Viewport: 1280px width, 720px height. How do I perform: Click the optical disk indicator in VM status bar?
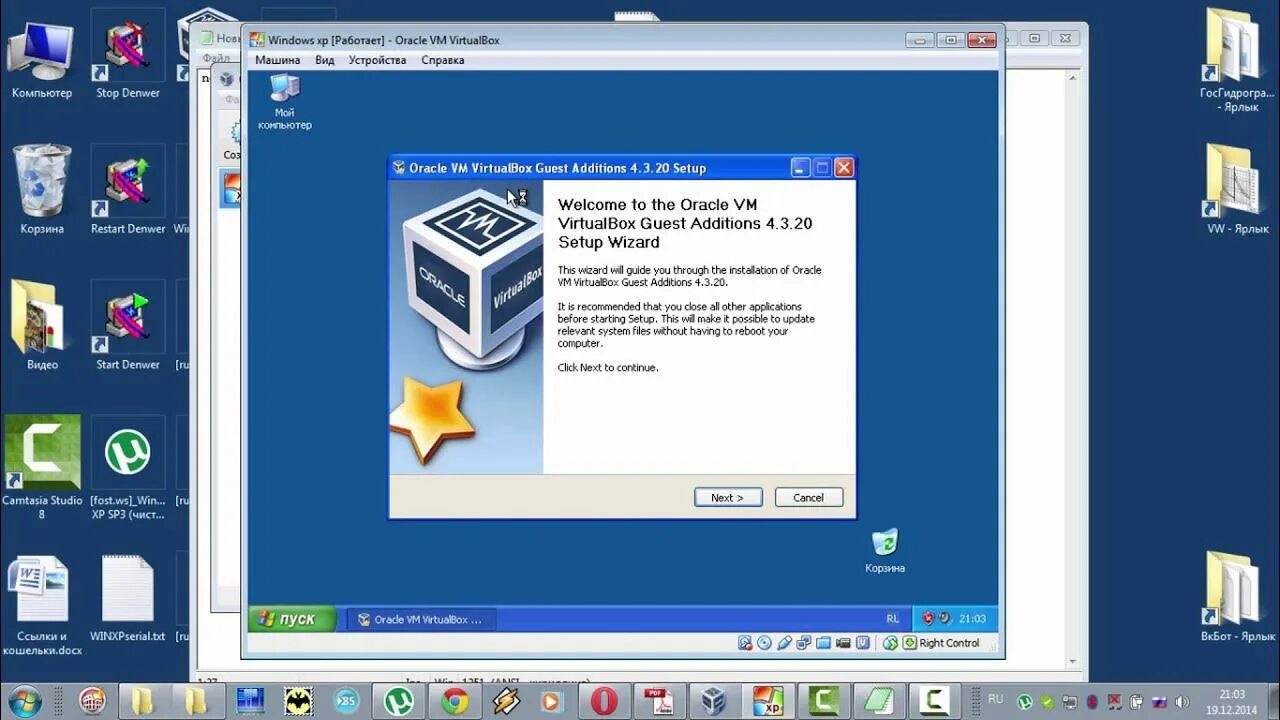[x=764, y=643]
